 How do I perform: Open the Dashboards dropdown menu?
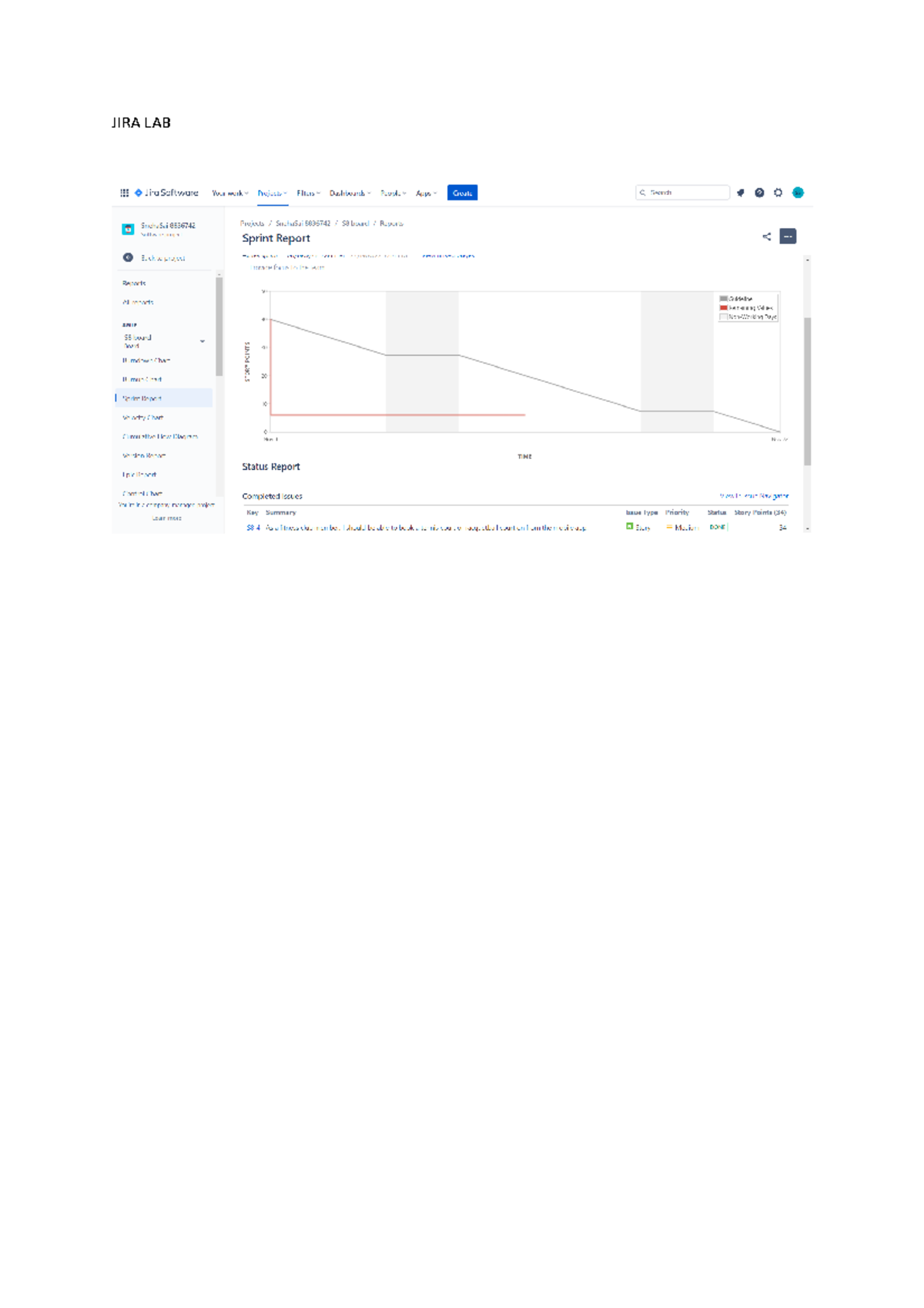click(x=350, y=193)
